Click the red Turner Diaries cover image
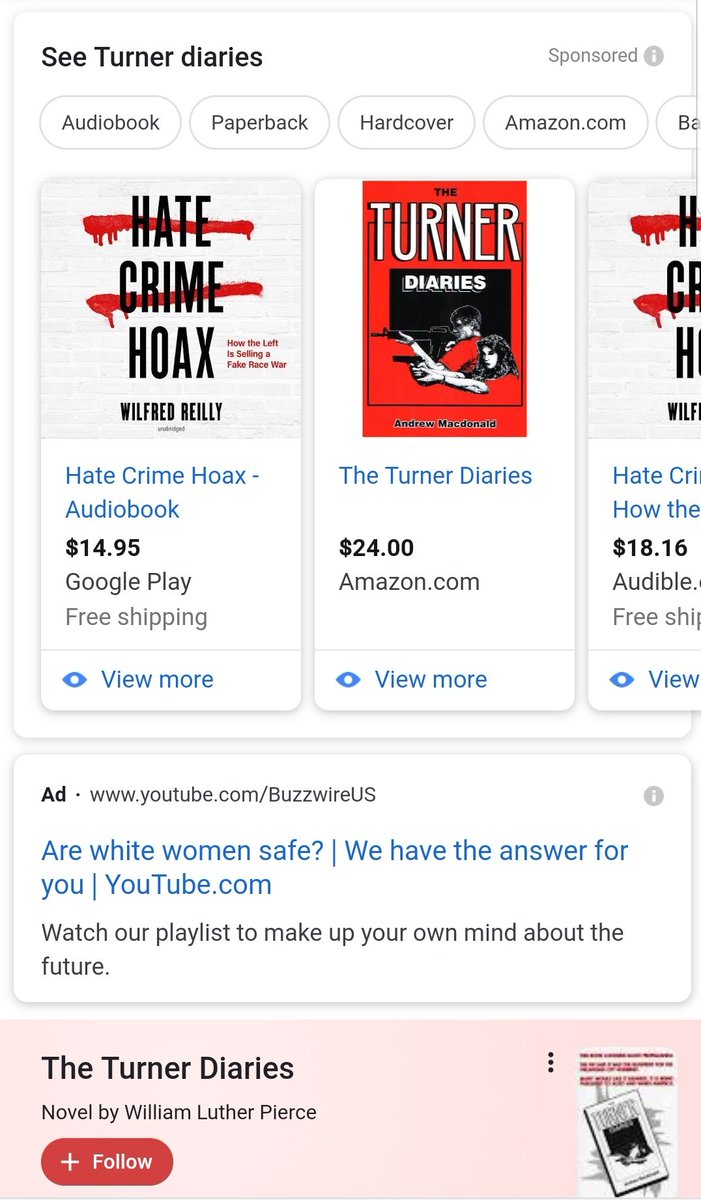Screen dimensions: 701x1200 coord(444,309)
